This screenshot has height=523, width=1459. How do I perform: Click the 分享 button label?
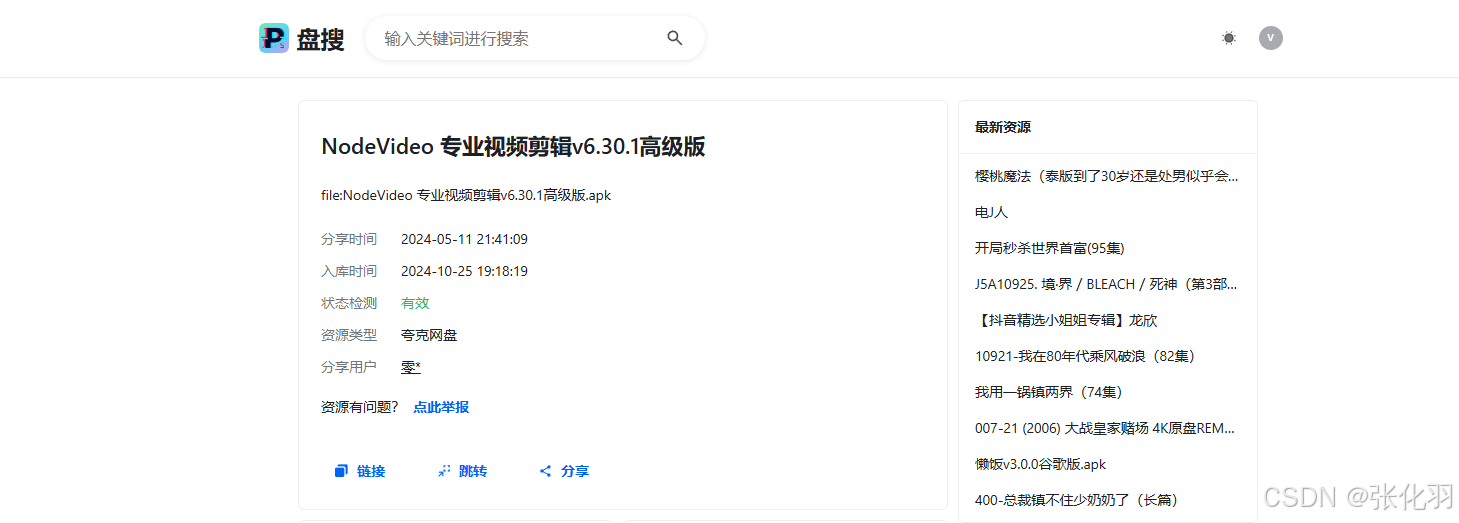tap(575, 471)
